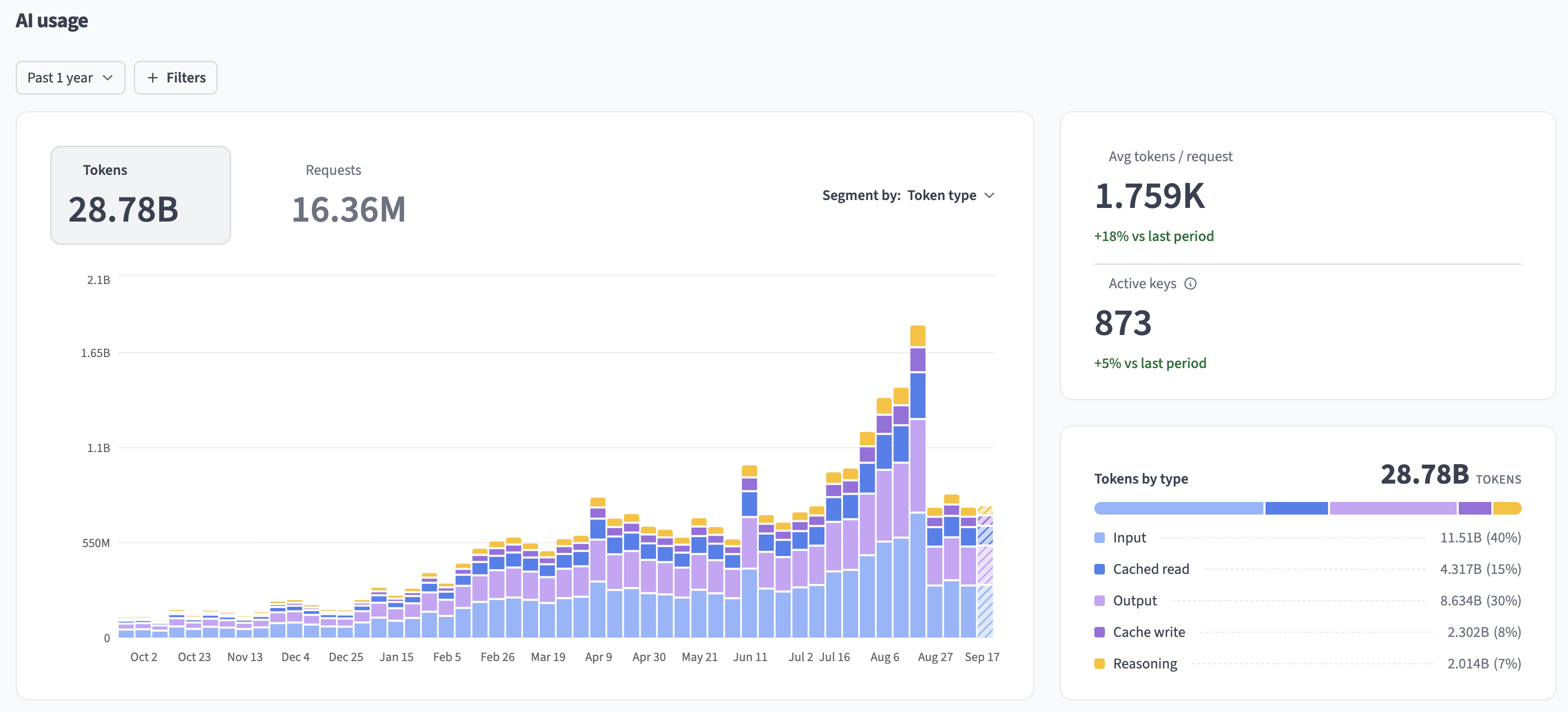Click the 4.317B (15%) value
The height and width of the screenshot is (712, 1568).
pyautogui.click(x=1480, y=569)
